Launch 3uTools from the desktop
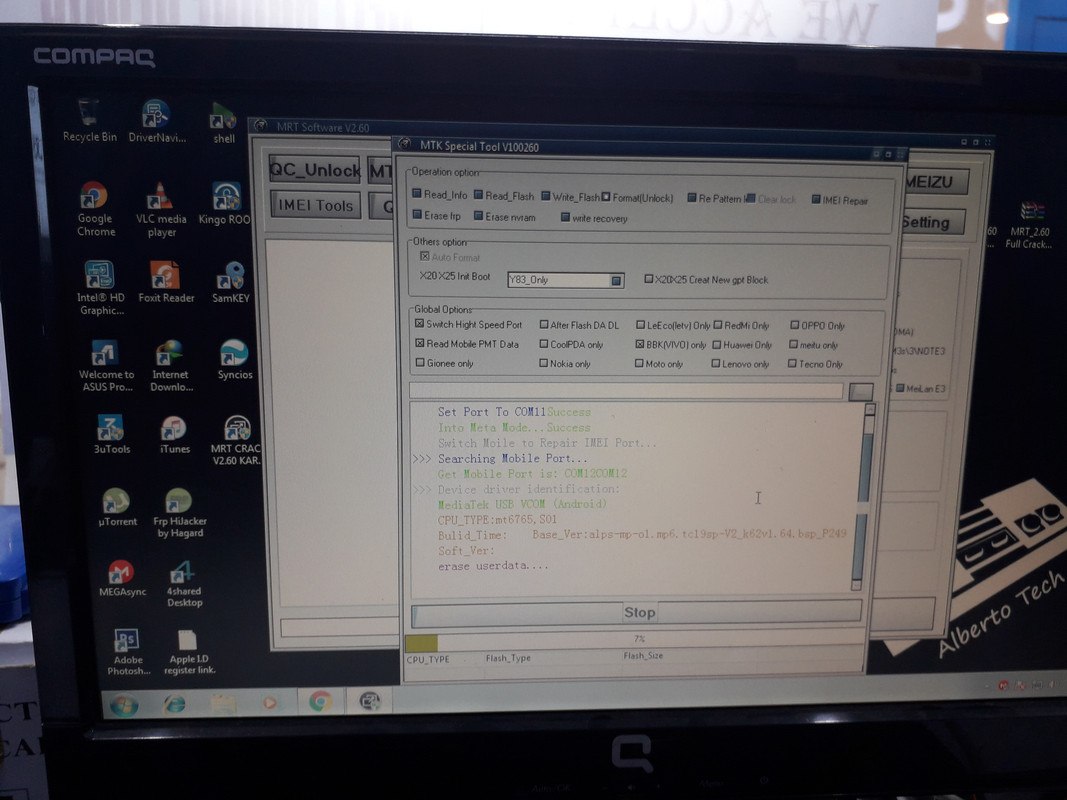This screenshot has width=1067, height=800. (x=111, y=434)
